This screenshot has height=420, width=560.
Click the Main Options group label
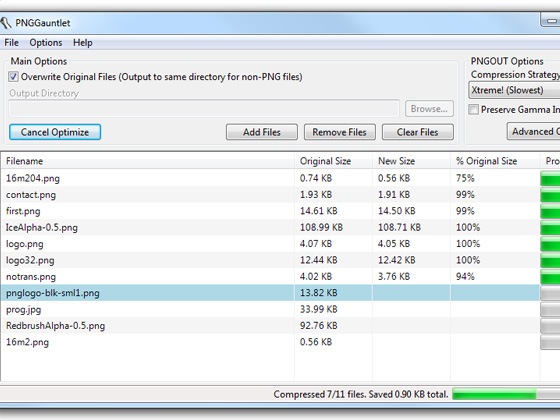(x=39, y=61)
